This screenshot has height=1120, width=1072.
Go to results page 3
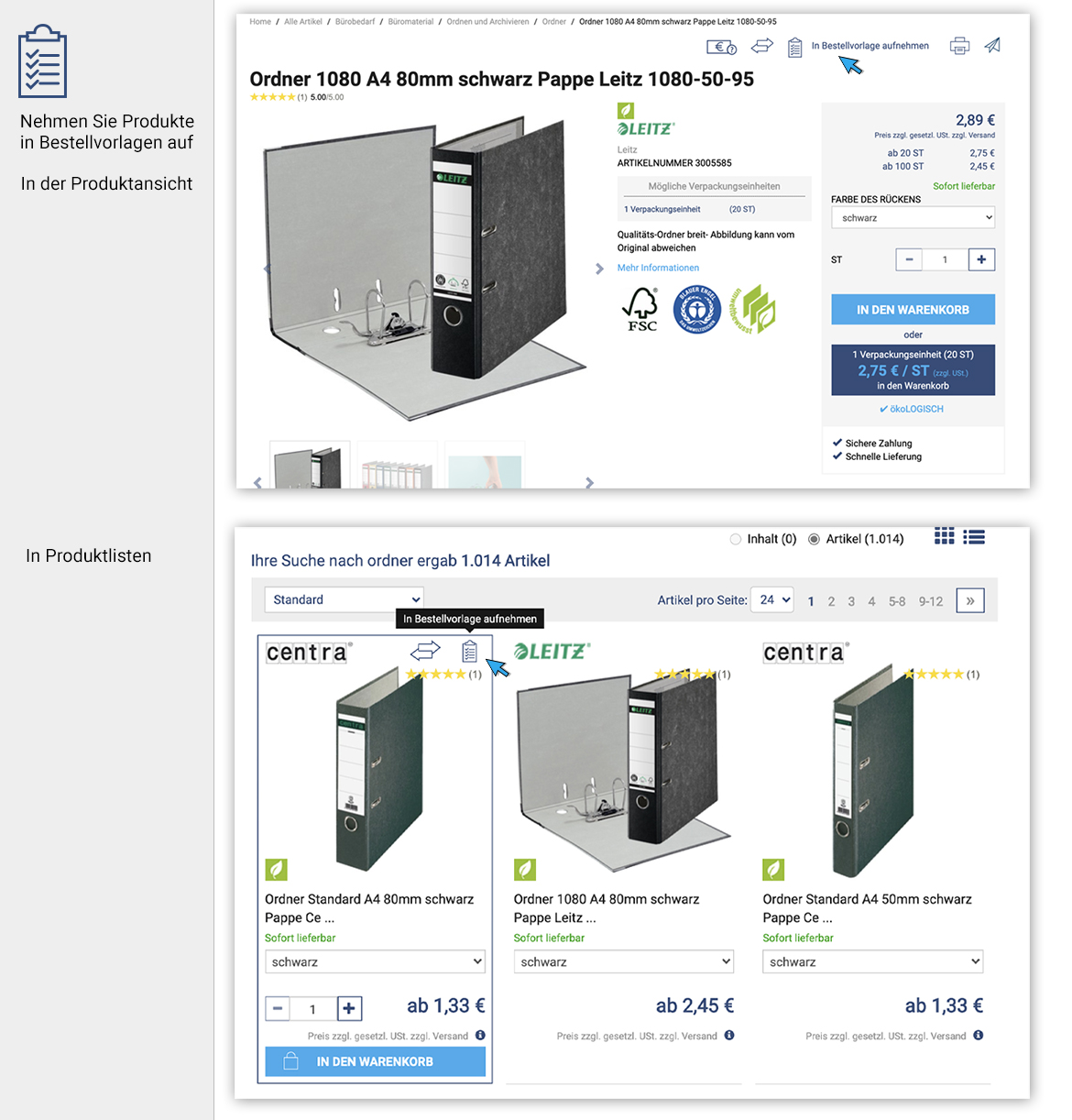coord(851,601)
